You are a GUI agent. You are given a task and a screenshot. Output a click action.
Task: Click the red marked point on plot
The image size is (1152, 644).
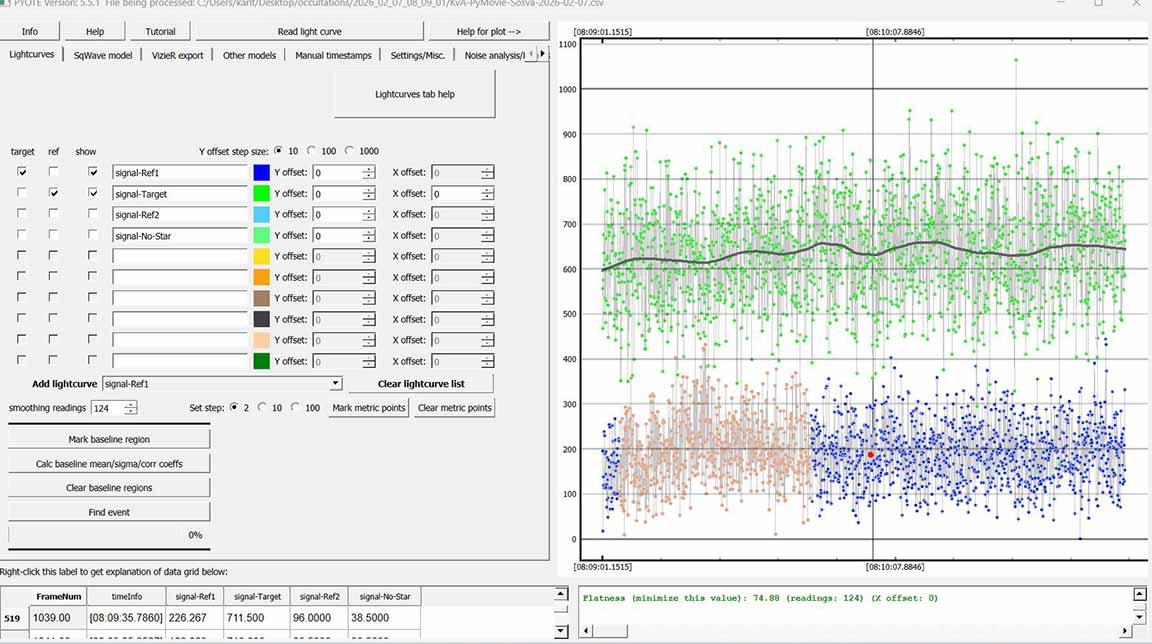(x=871, y=454)
